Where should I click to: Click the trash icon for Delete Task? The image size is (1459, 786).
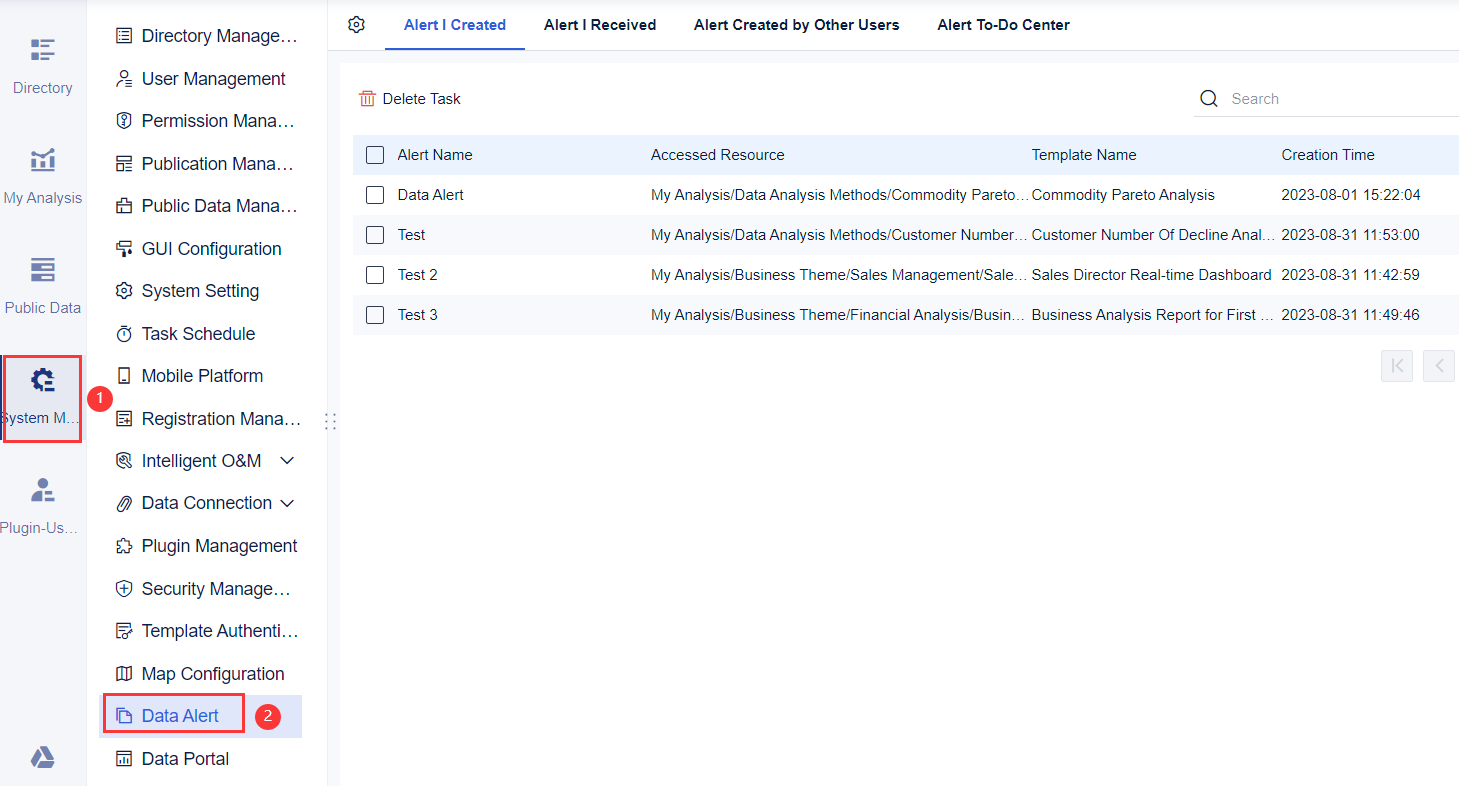(369, 98)
